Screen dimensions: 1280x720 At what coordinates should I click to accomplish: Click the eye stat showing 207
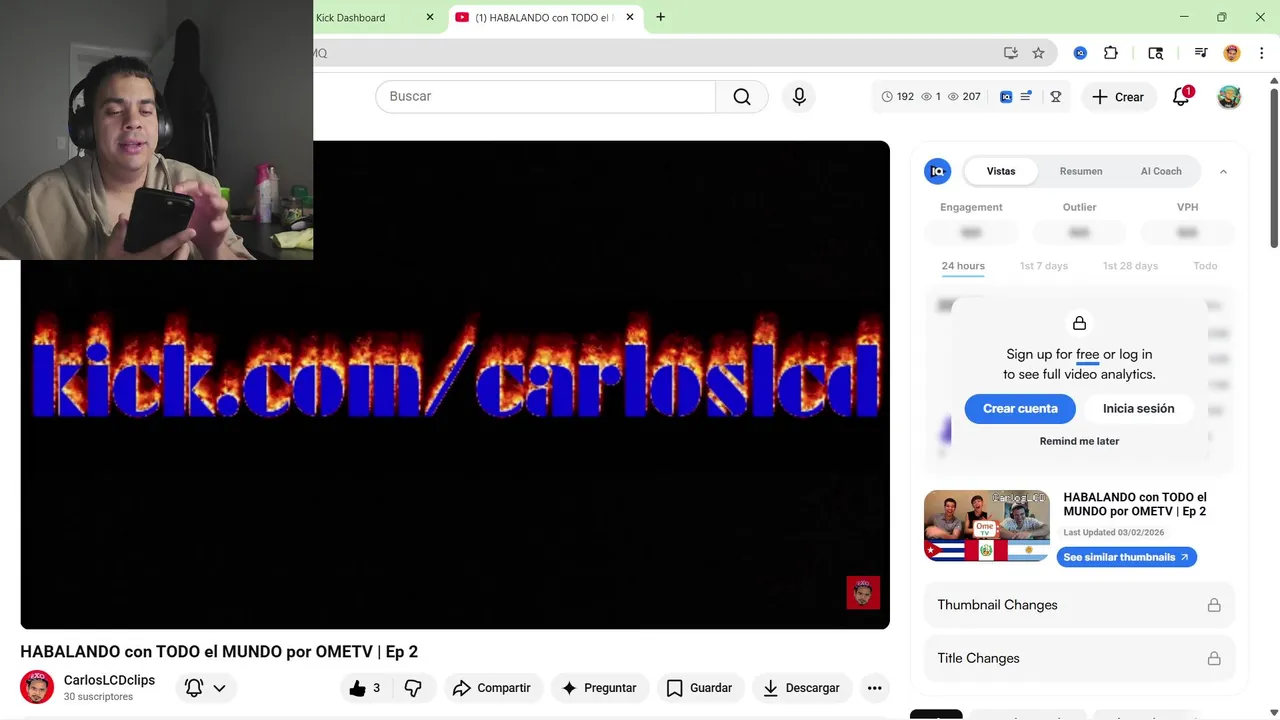click(964, 97)
